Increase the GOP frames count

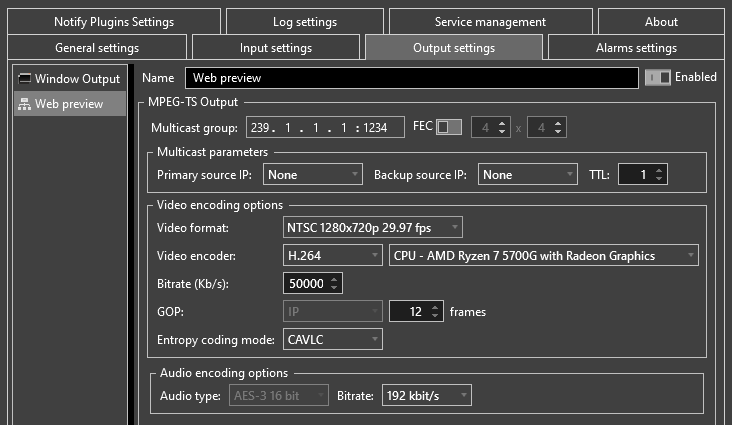click(435, 307)
